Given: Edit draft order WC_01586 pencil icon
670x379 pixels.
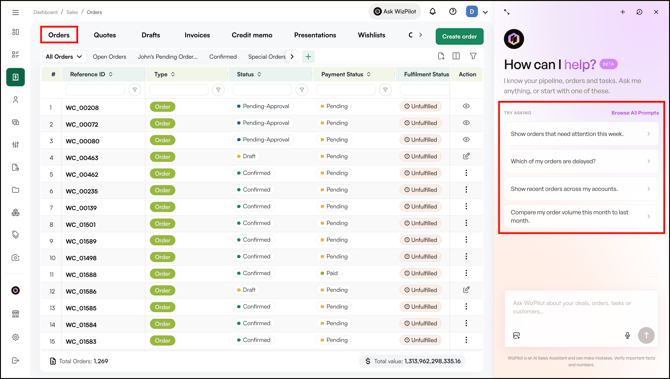Looking at the screenshot, I should pyautogui.click(x=466, y=290).
